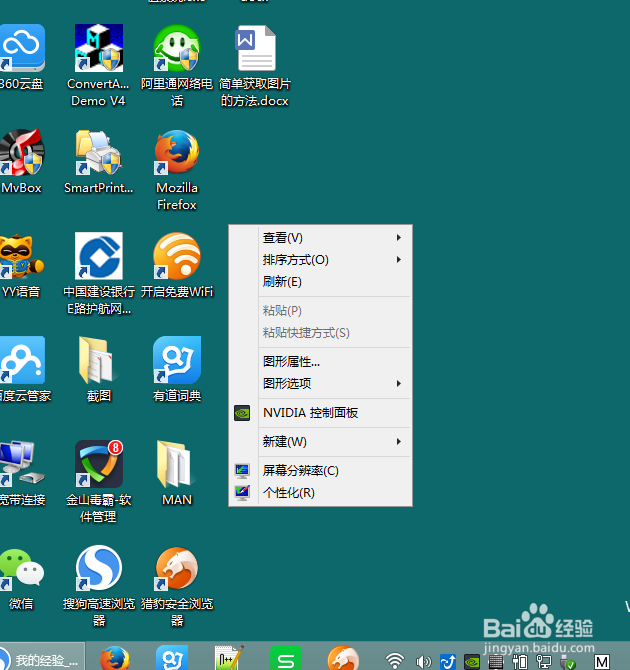The image size is (630, 670).
Task: Open Wi-Fi network tray icon
Action: 394,661
